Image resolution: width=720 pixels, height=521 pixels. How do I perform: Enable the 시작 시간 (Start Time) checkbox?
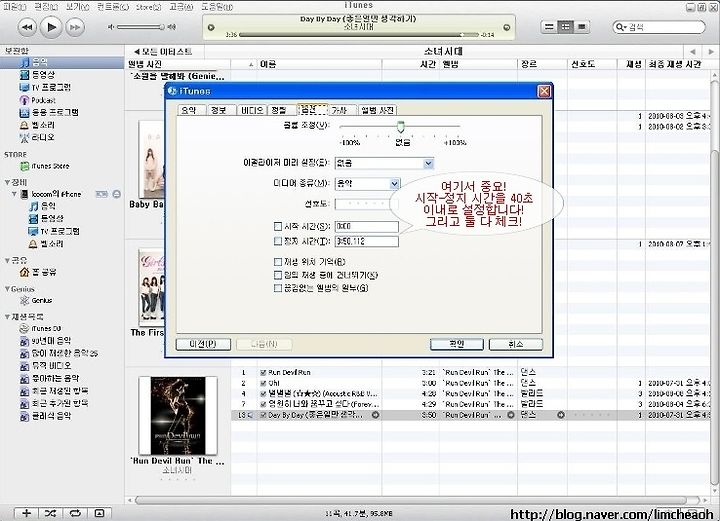[277, 226]
